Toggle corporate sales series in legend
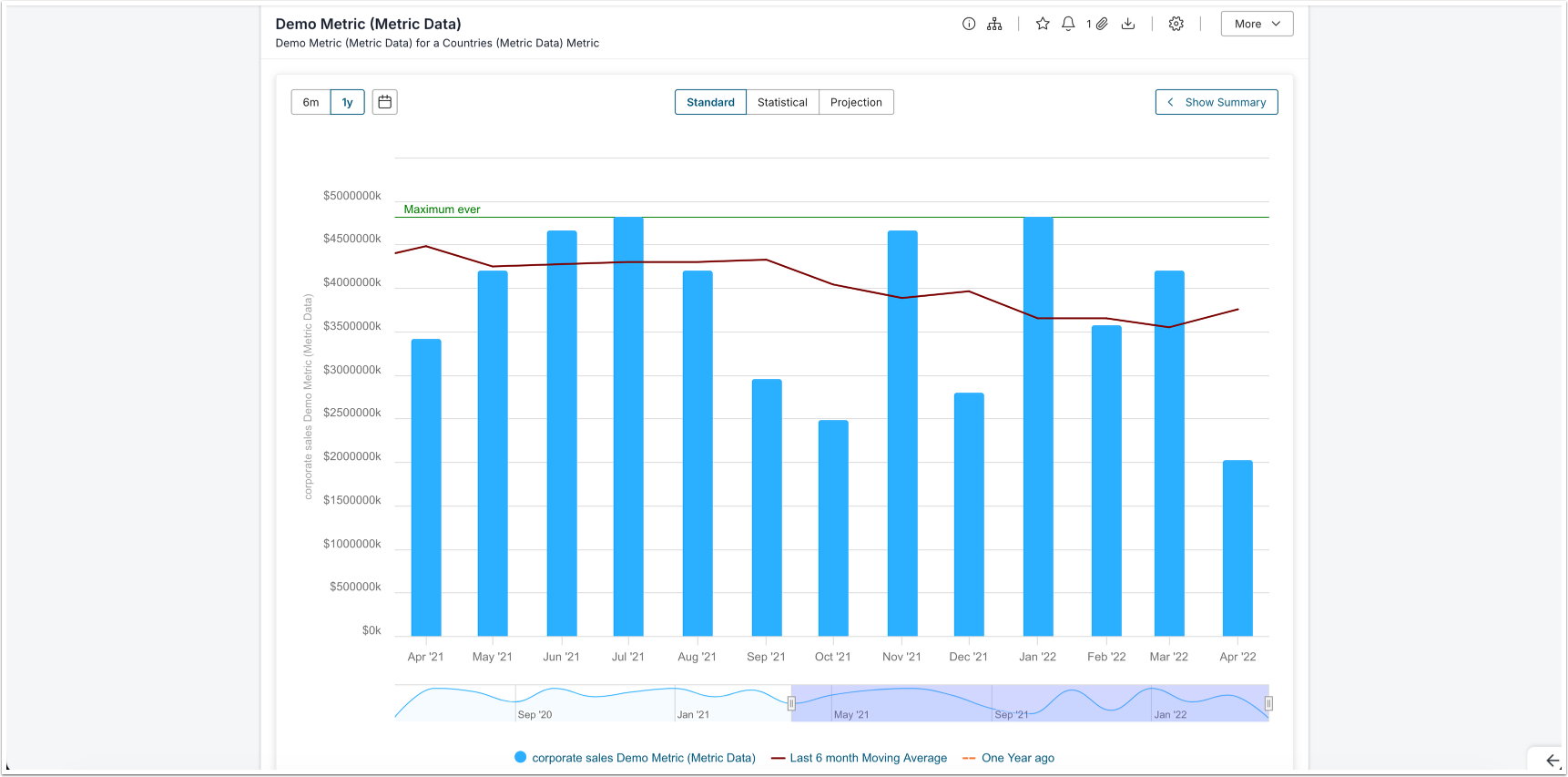 pyautogui.click(x=635, y=758)
